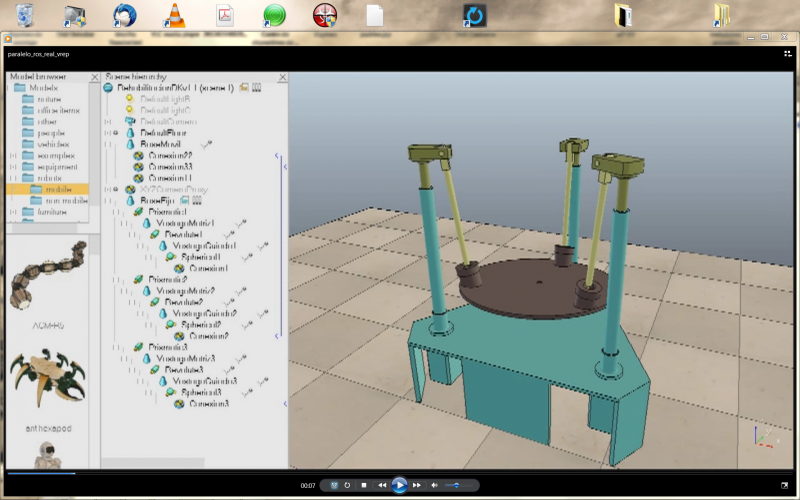The image size is (800, 500).
Task: Switch player to full screen view
Action: point(784,485)
